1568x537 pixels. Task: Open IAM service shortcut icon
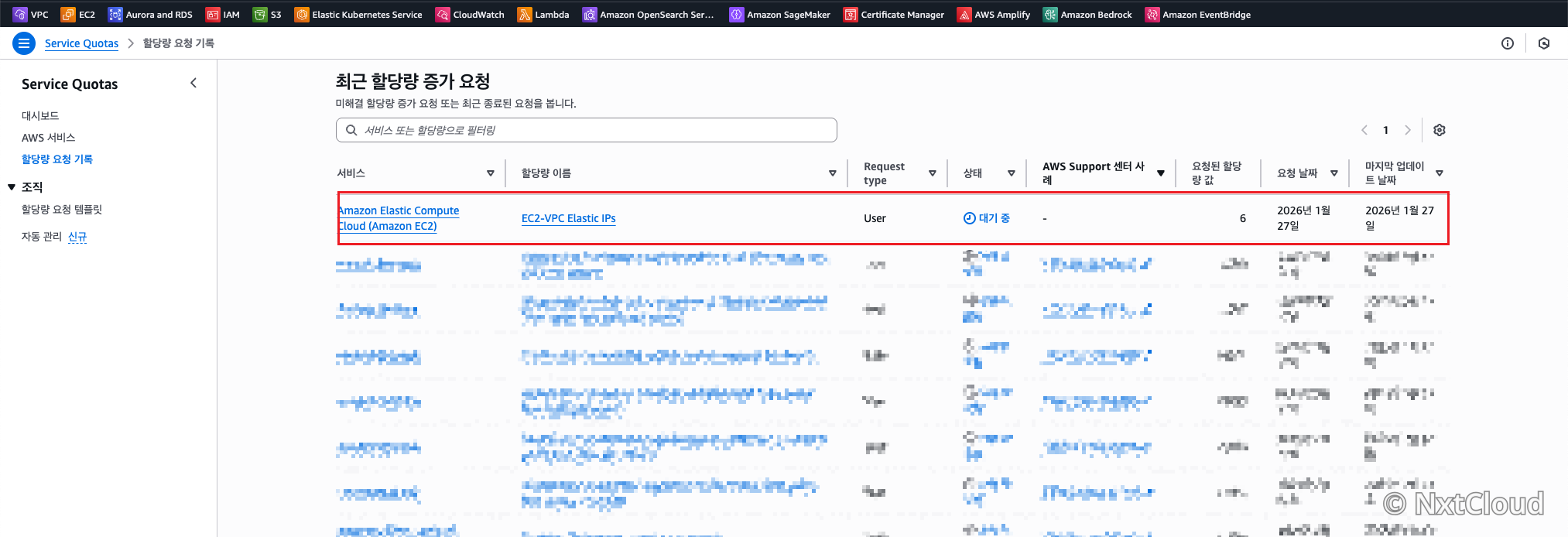pos(213,14)
